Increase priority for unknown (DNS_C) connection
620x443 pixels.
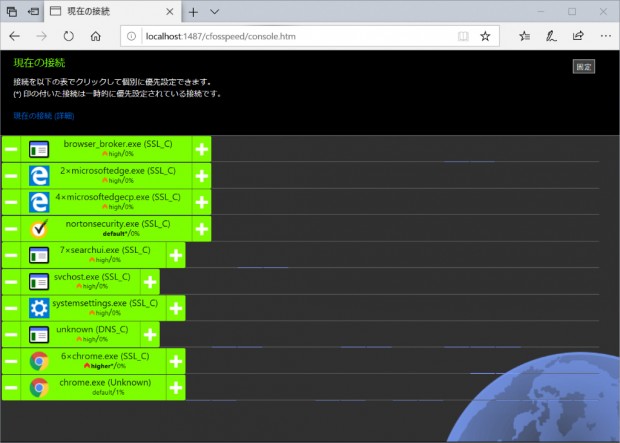pos(150,335)
